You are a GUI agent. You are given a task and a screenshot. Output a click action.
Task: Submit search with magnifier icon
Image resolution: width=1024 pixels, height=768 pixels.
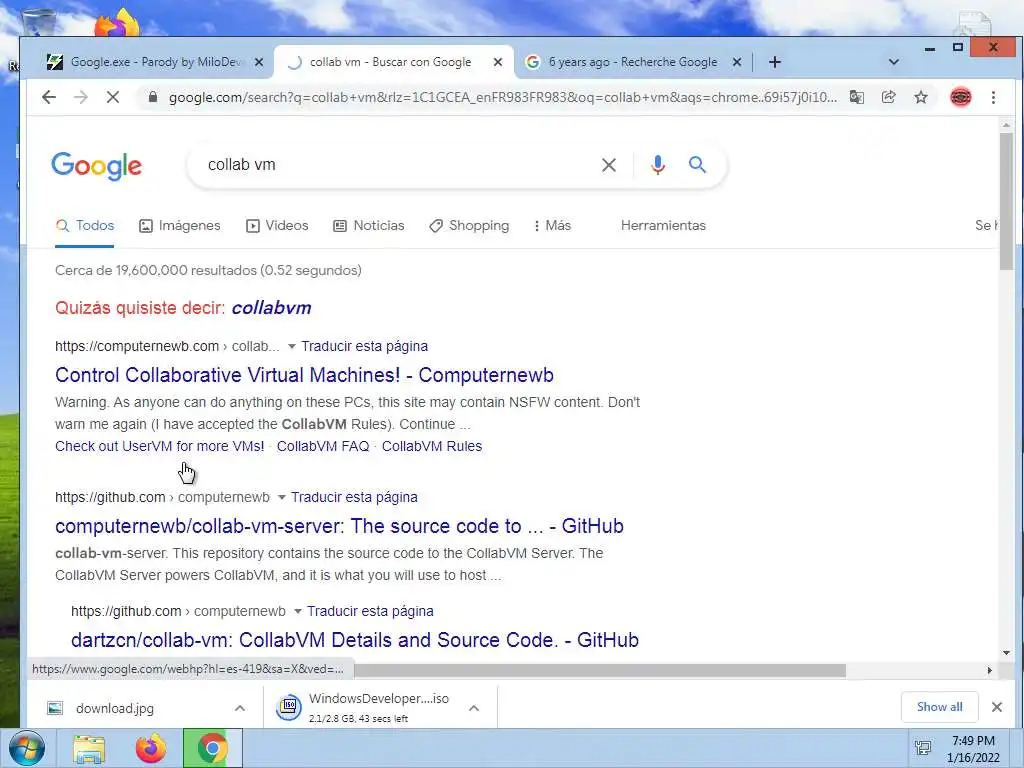[697, 165]
